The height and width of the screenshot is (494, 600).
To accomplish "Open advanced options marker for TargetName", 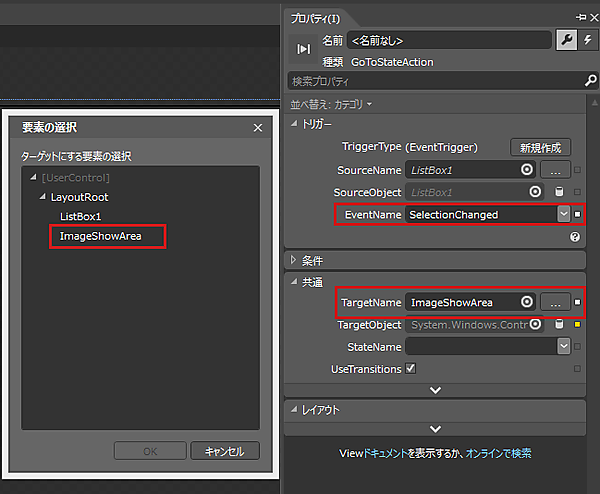I will [x=577, y=302].
